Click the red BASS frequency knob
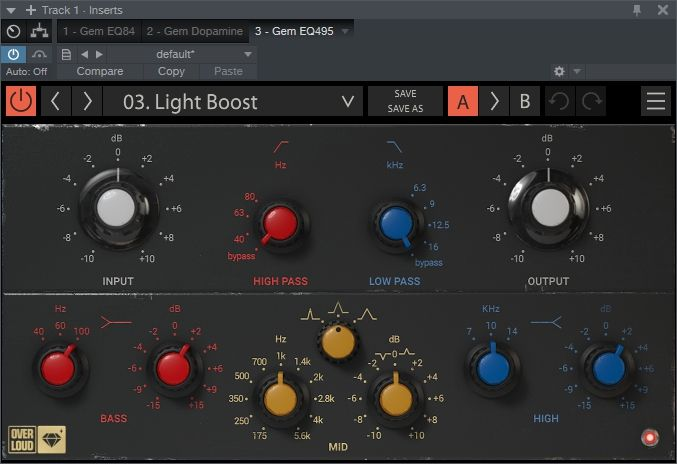The image size is (677, 464). click(58, 369)
